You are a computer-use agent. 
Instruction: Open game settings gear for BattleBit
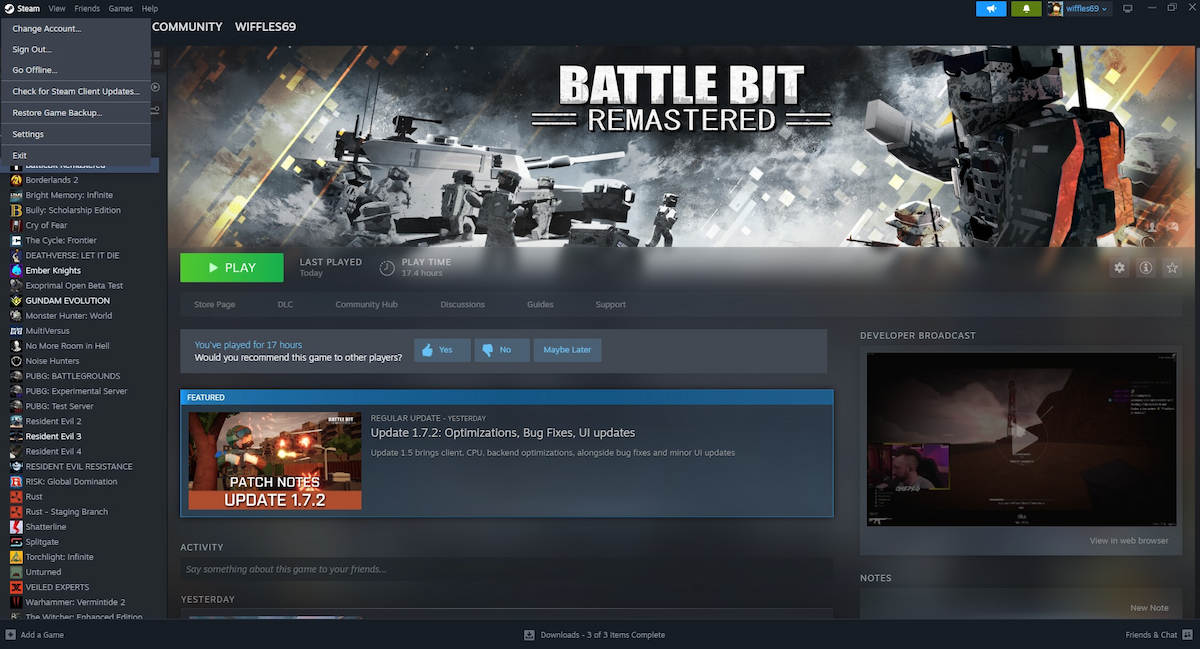[1119, 268]
